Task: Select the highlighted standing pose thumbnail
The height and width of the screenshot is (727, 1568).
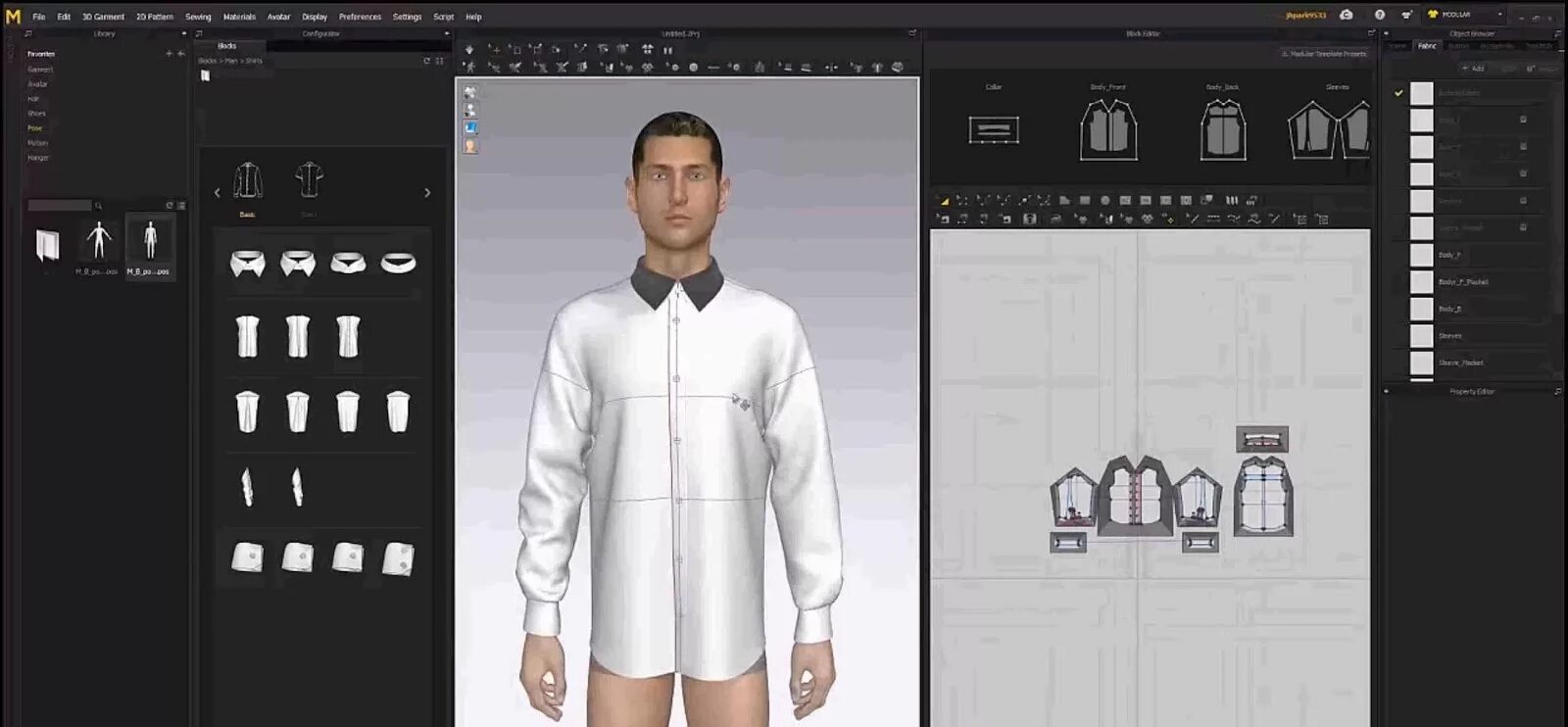Action: pos(150,245)
